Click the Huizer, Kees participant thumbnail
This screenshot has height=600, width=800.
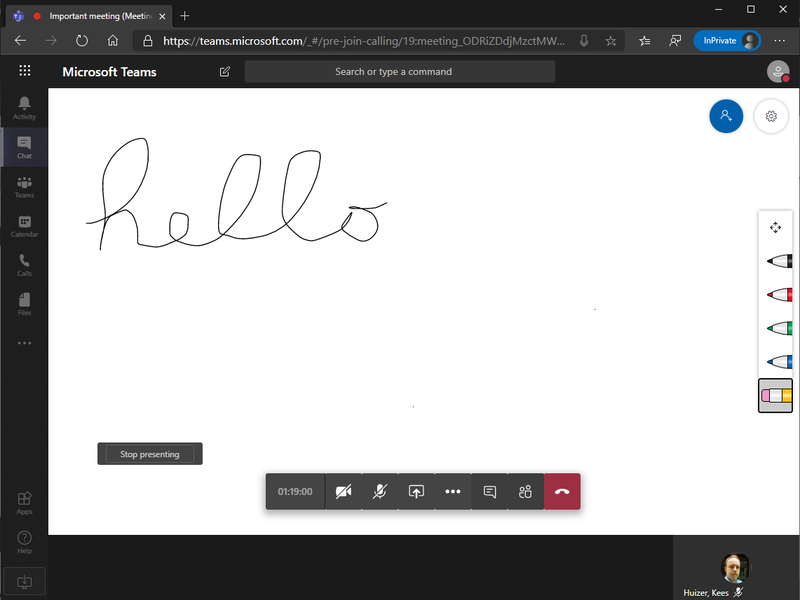736,568
